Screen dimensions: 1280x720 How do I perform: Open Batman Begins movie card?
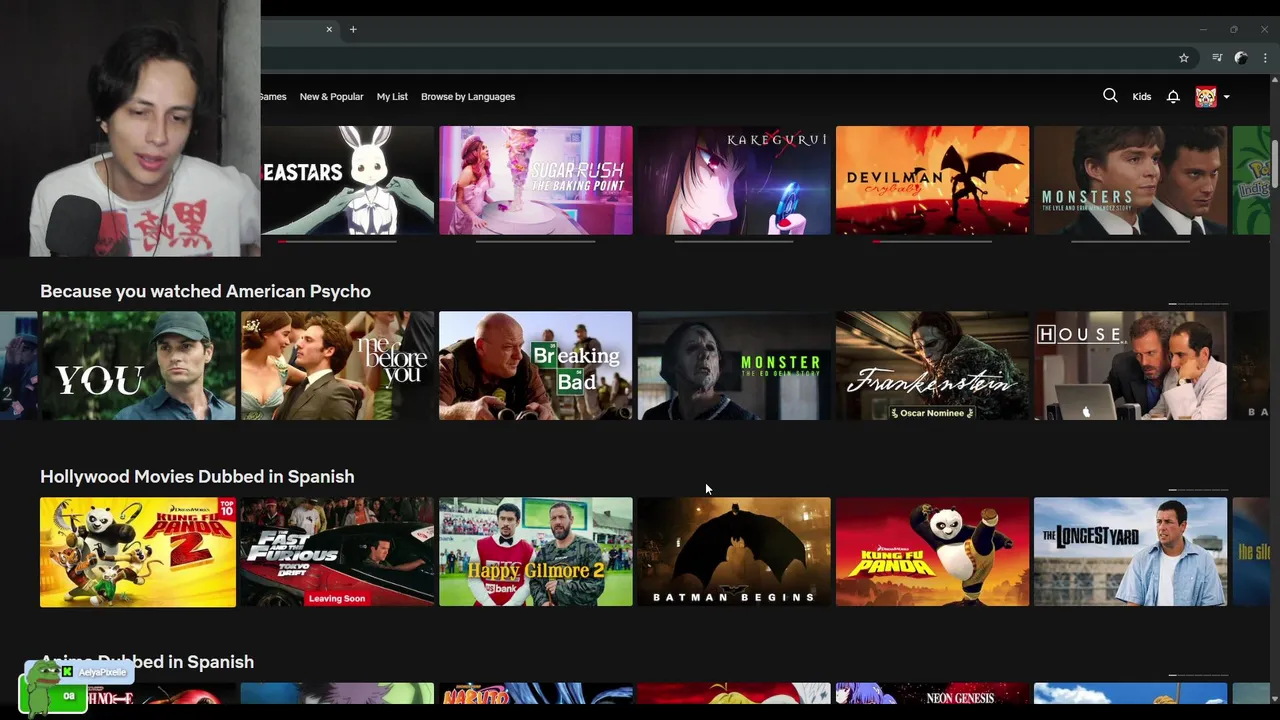(x=734, y=552)
